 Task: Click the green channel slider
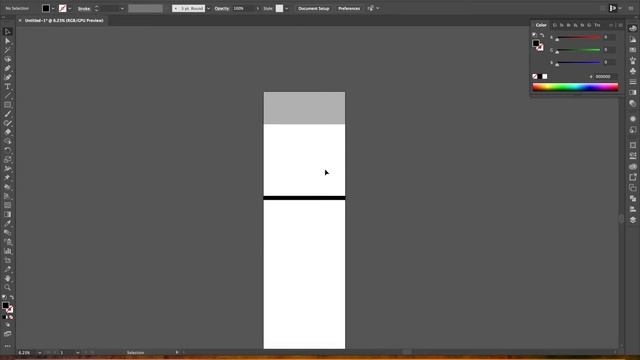[x=578, y=50]
